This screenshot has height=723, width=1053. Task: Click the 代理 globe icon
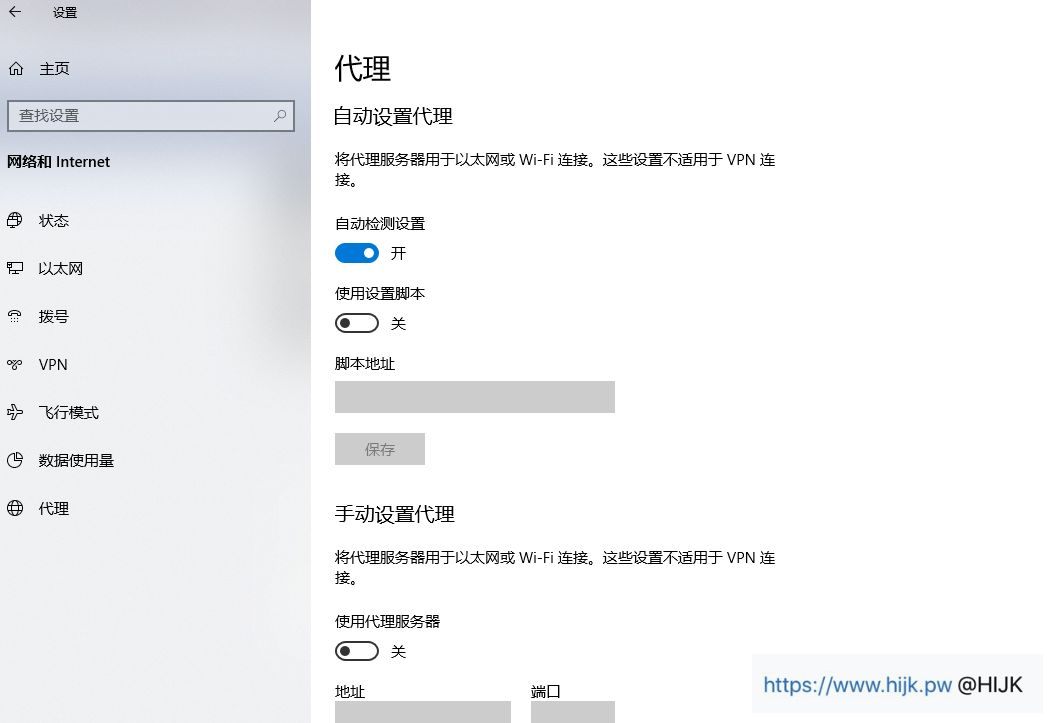[15, 509]
